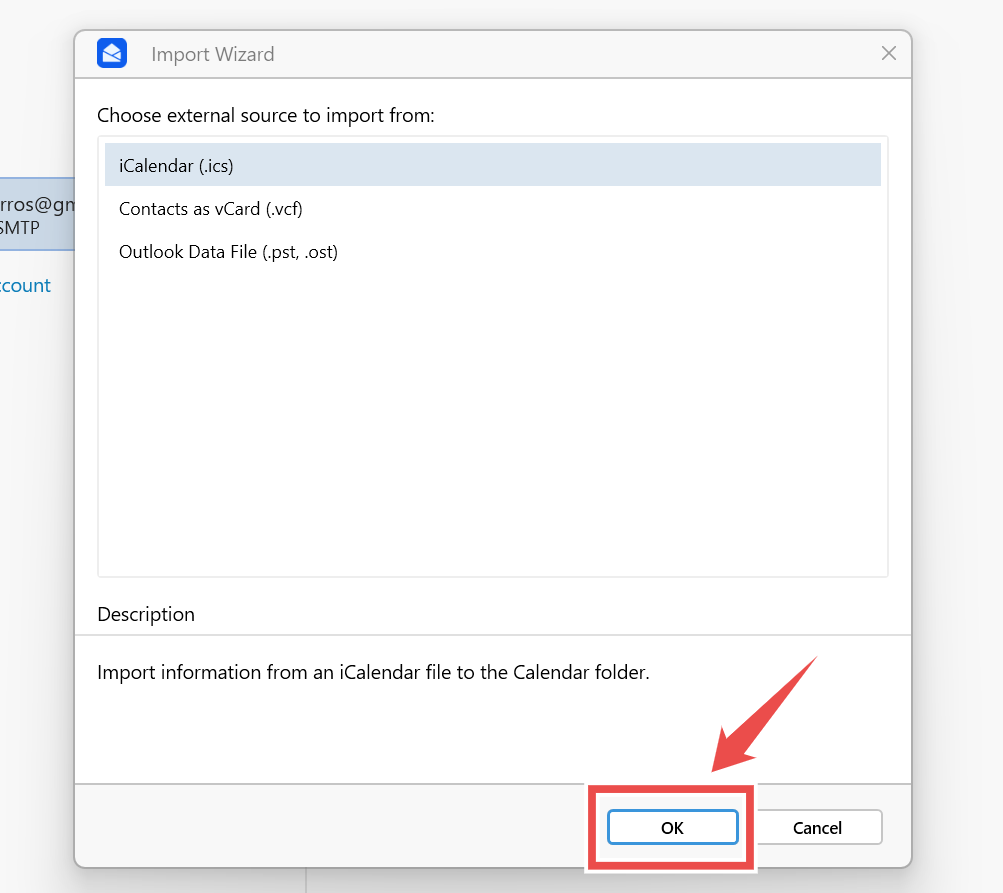Click blank footer area left of OK button
The width and height of the screenshot is (1003, 893).
click(x=330, y=827)
